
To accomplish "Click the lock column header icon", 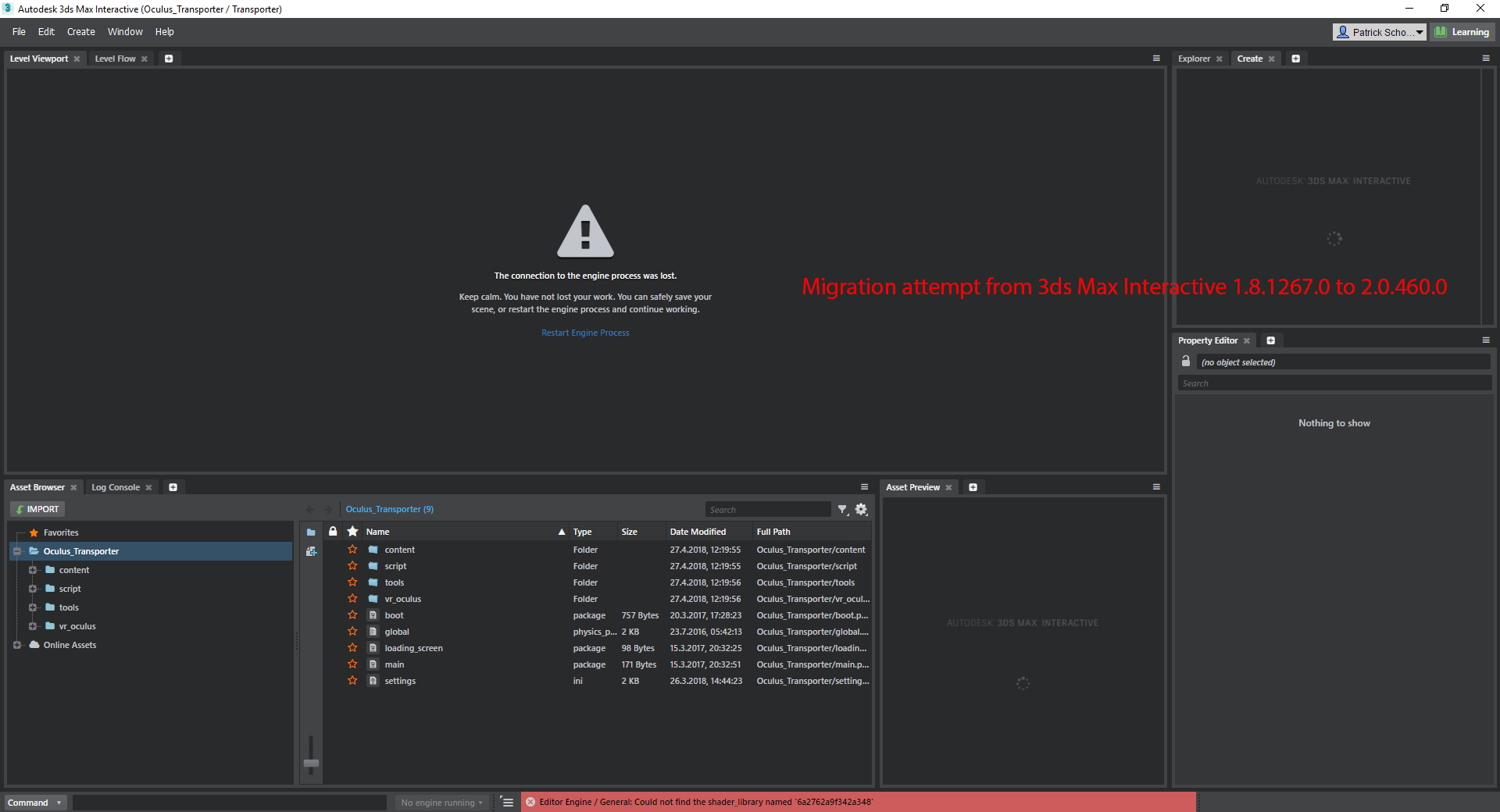I will pos(333,532).
